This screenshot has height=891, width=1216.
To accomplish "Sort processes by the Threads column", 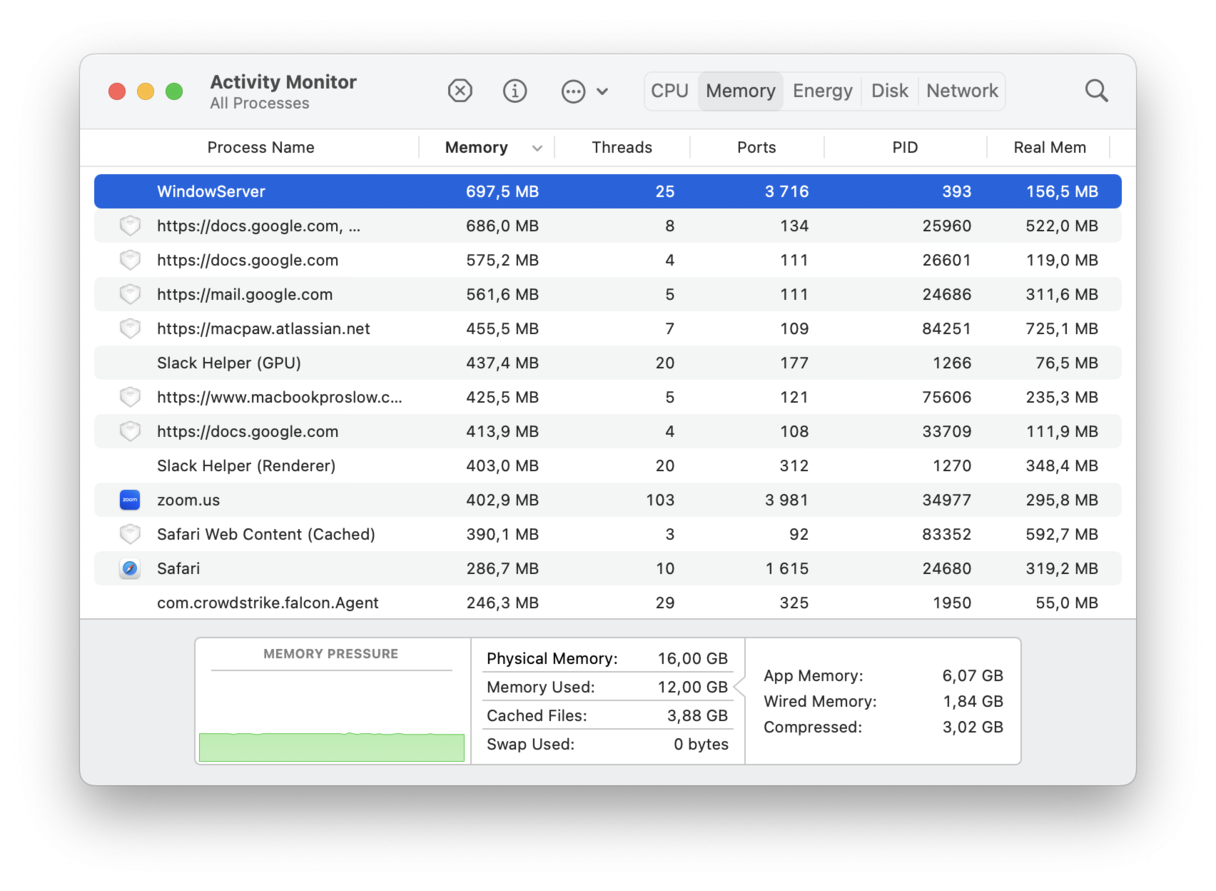I will pyautogui.click(x=622, y=147).
